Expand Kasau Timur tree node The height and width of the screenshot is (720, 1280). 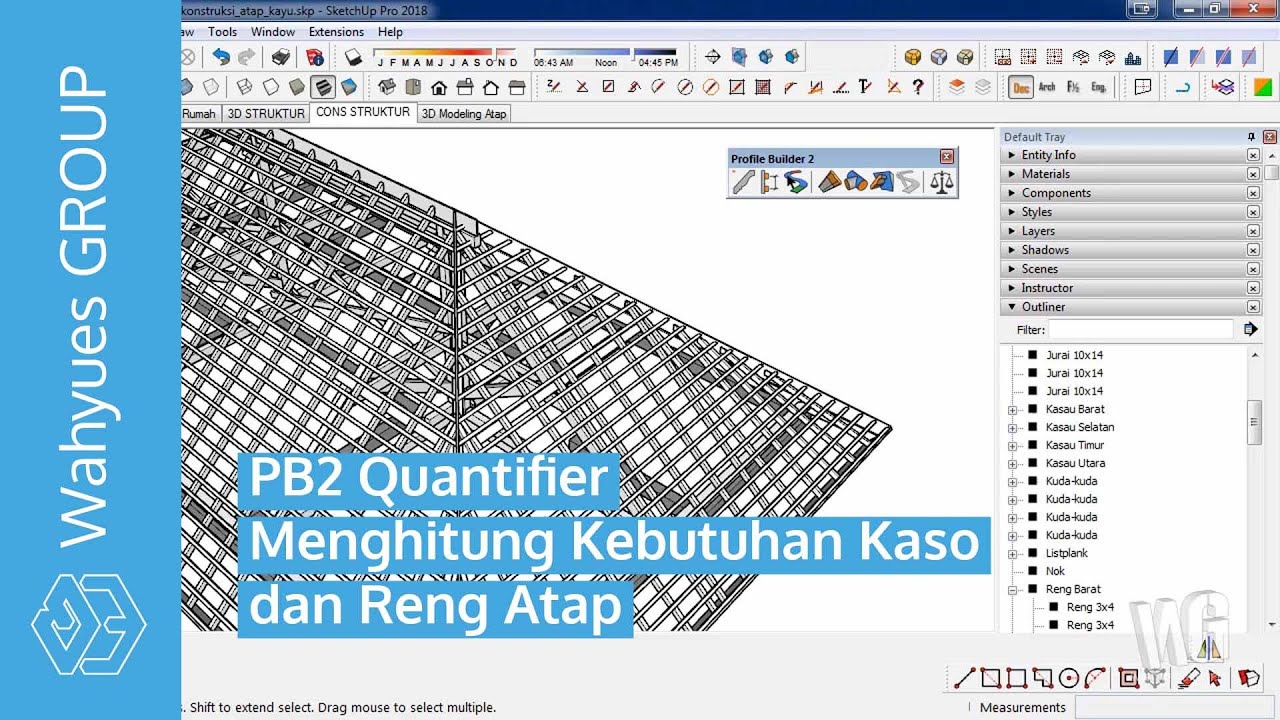pos(1012,446)
